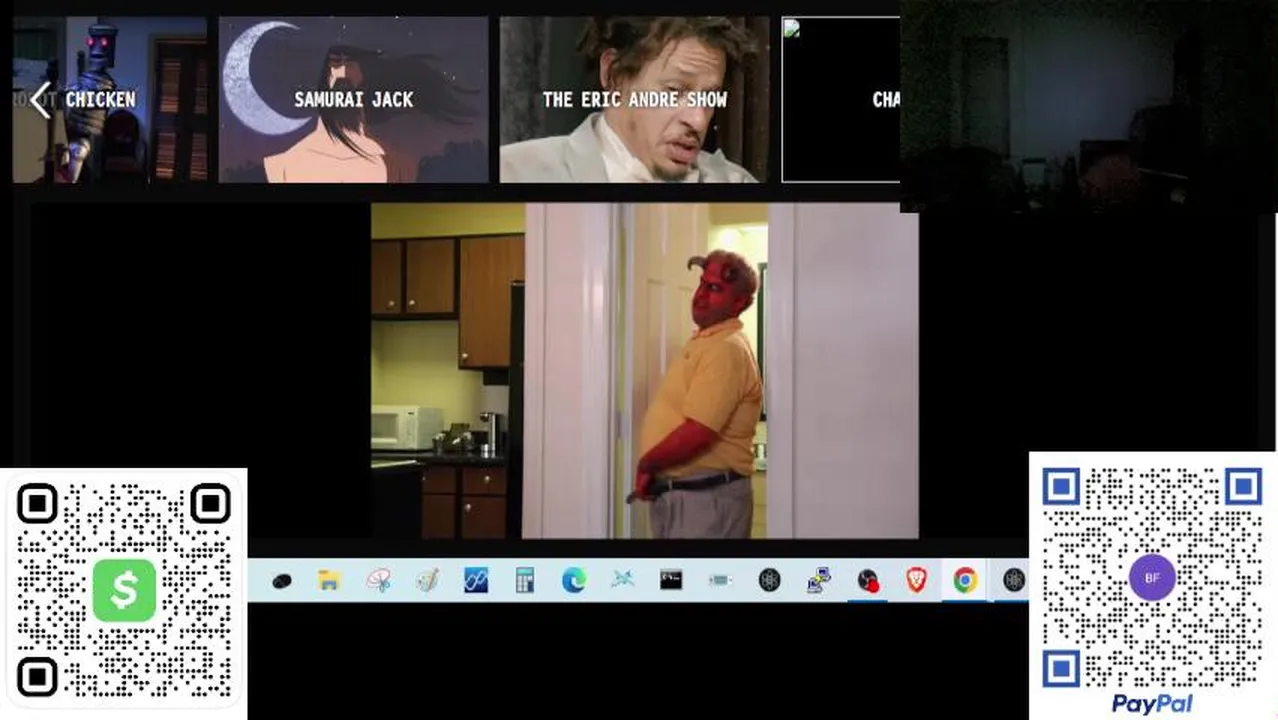Open the Samurai Jack show card
The image size is (1278, 720).
tap(354, 100)
